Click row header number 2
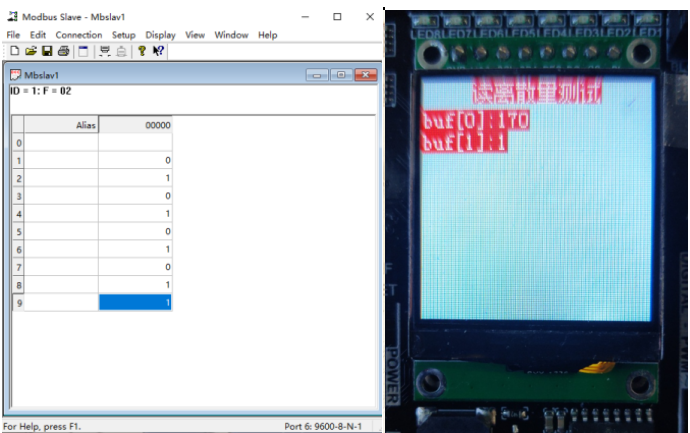This screenshot has height=433, width=690. point(18,178)
